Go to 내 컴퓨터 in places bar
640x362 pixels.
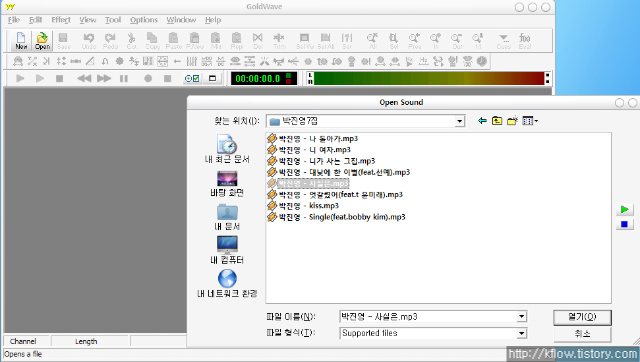click(227, 250)
